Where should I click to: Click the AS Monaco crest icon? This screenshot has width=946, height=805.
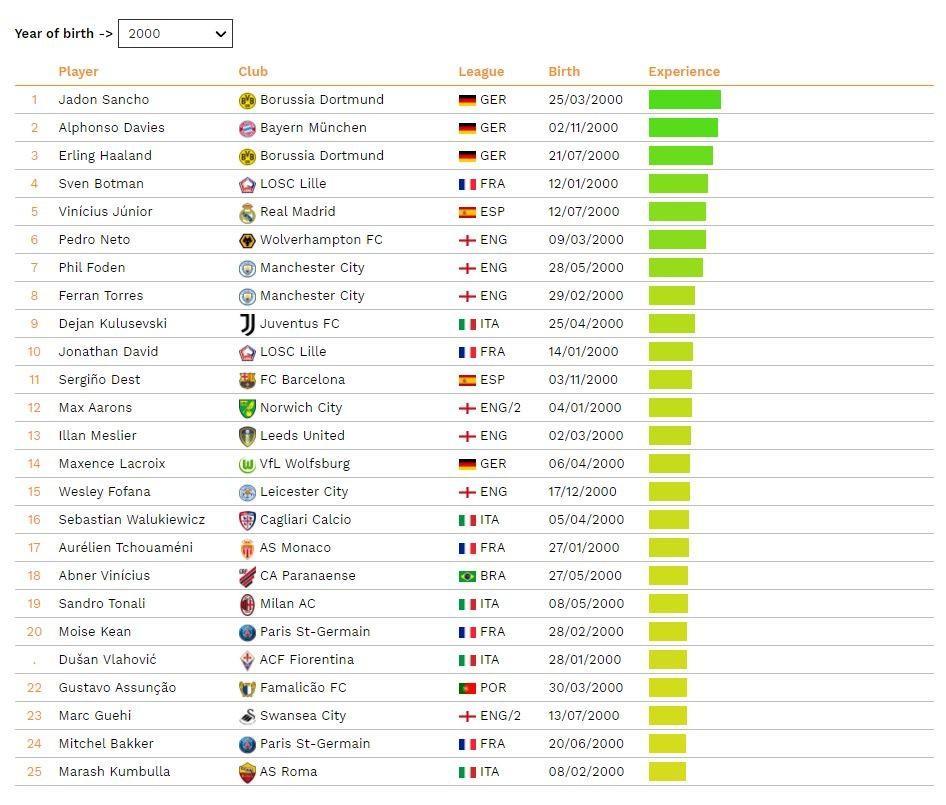[x=247, y=549]
